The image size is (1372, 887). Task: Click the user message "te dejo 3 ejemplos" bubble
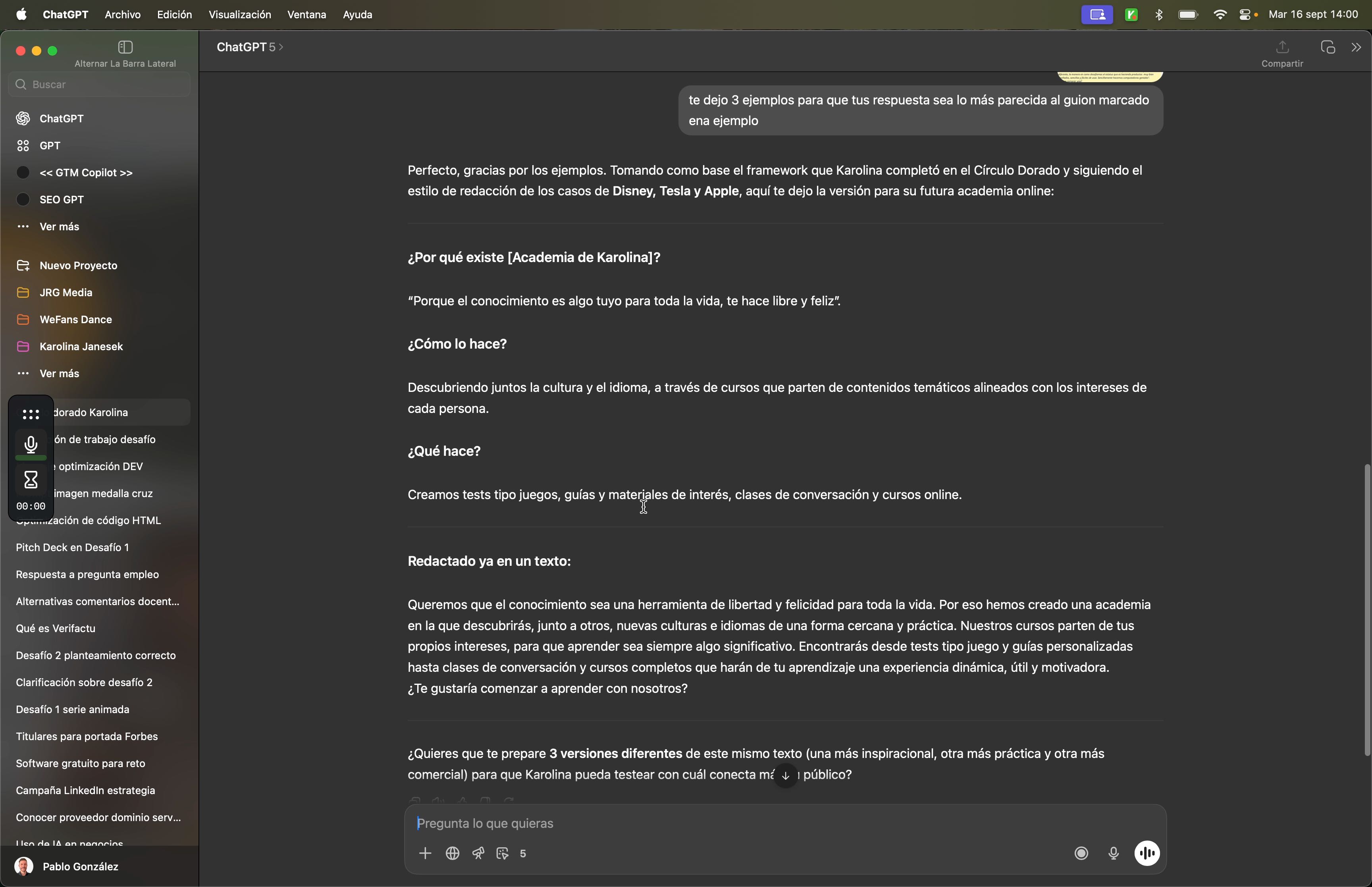(921, 111)
